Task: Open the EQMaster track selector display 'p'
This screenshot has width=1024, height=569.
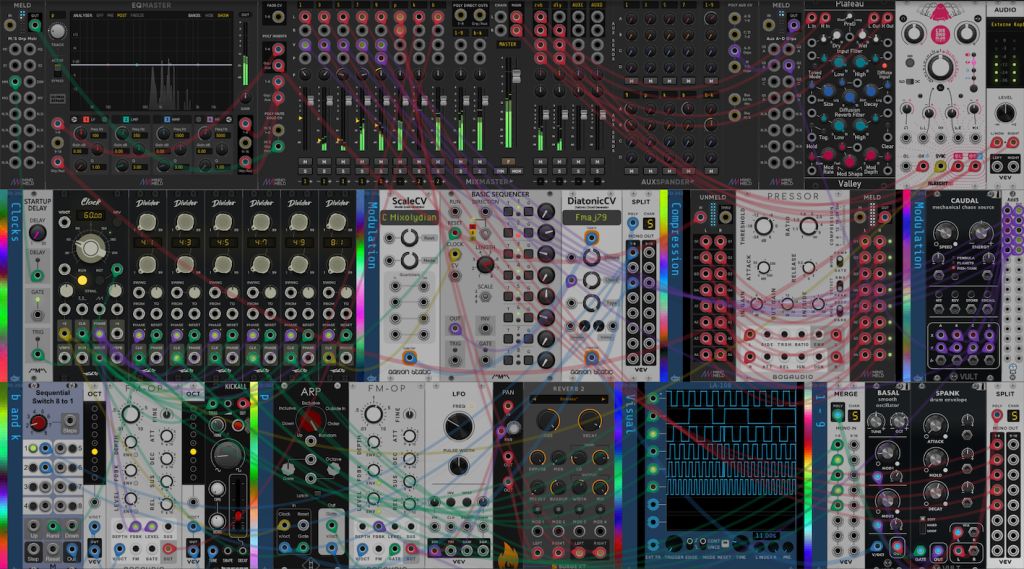Action: point(57,16)
